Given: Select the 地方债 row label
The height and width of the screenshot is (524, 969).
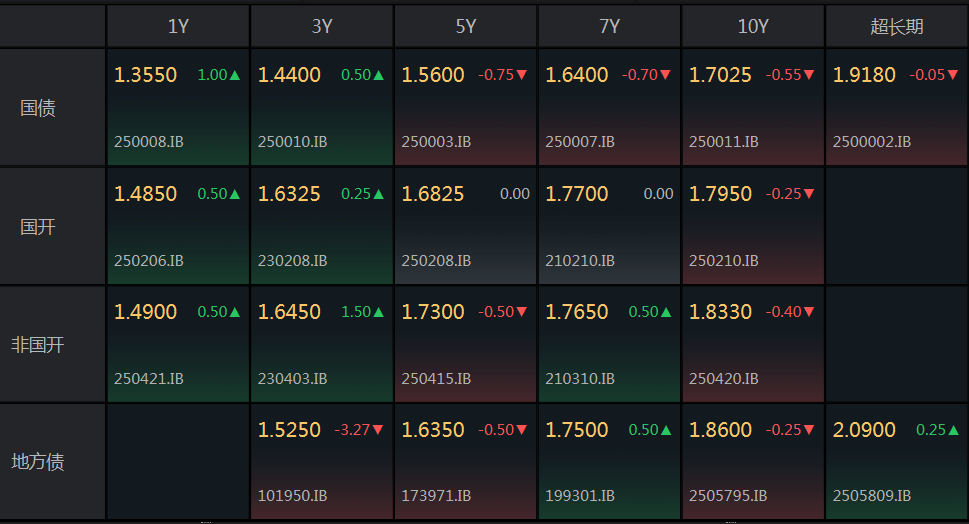Looking at the screenshot, I should [x=38, y=462].
